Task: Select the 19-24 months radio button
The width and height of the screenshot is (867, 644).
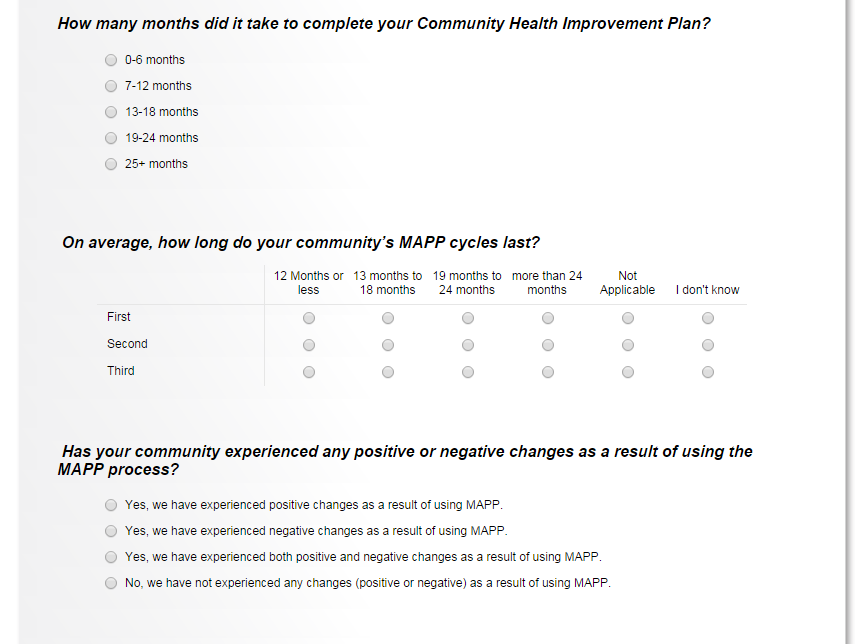Action: [x=111, y=138]
